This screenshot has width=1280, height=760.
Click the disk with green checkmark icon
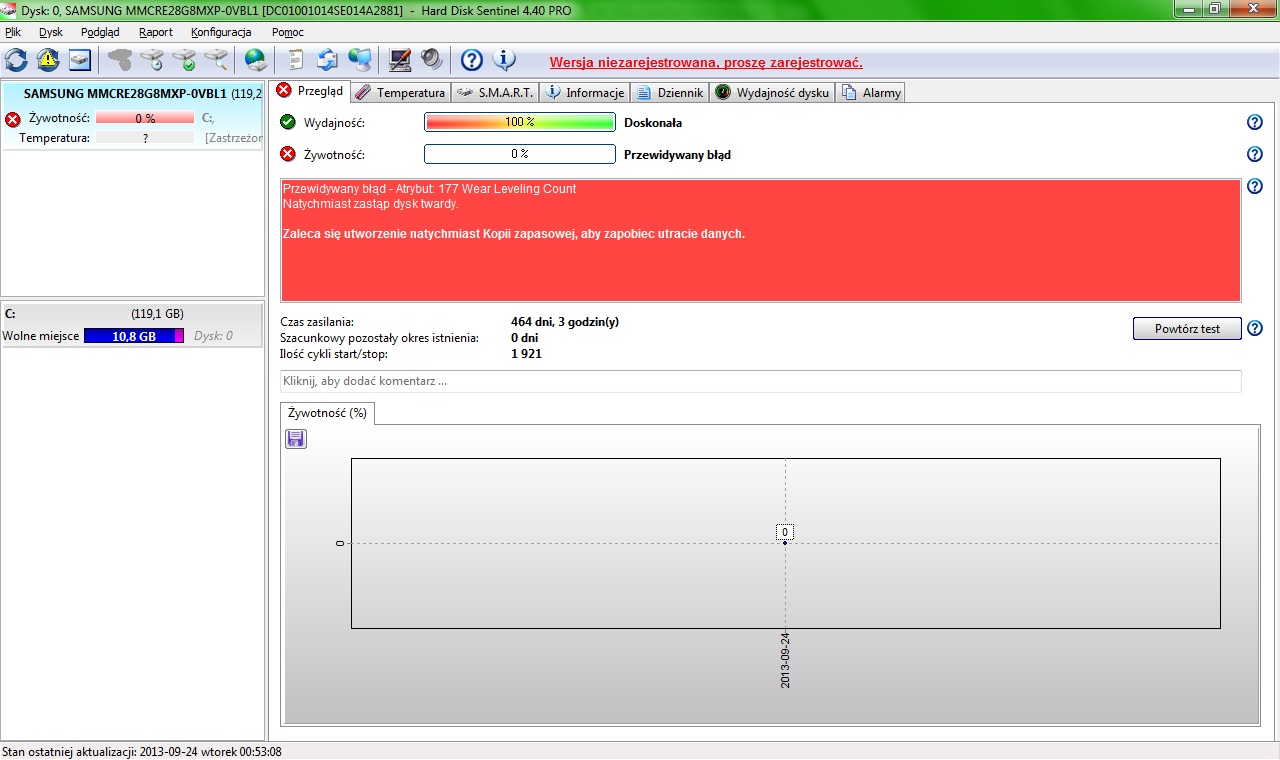point(184,60)
